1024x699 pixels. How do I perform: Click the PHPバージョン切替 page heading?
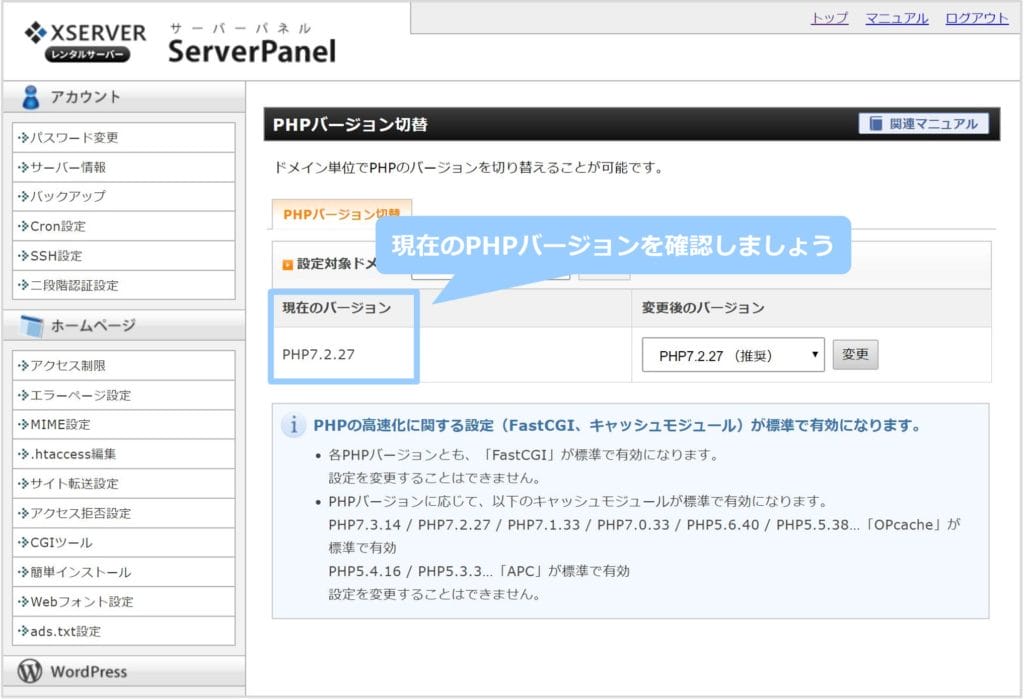tap(350, 124)
